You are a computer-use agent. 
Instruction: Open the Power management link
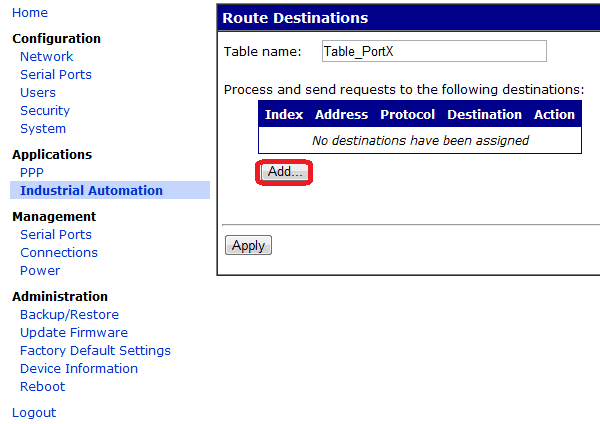(40, 271)
